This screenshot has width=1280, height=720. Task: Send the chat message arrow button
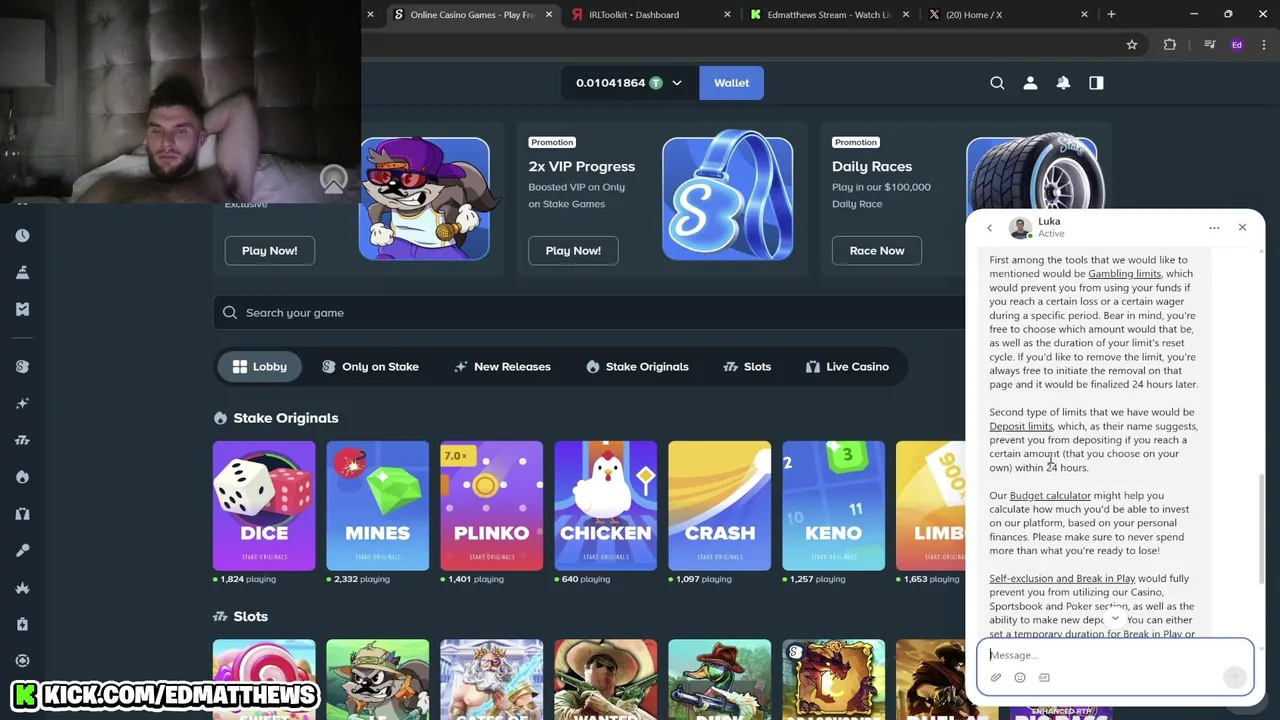(x=1235, y=677)
